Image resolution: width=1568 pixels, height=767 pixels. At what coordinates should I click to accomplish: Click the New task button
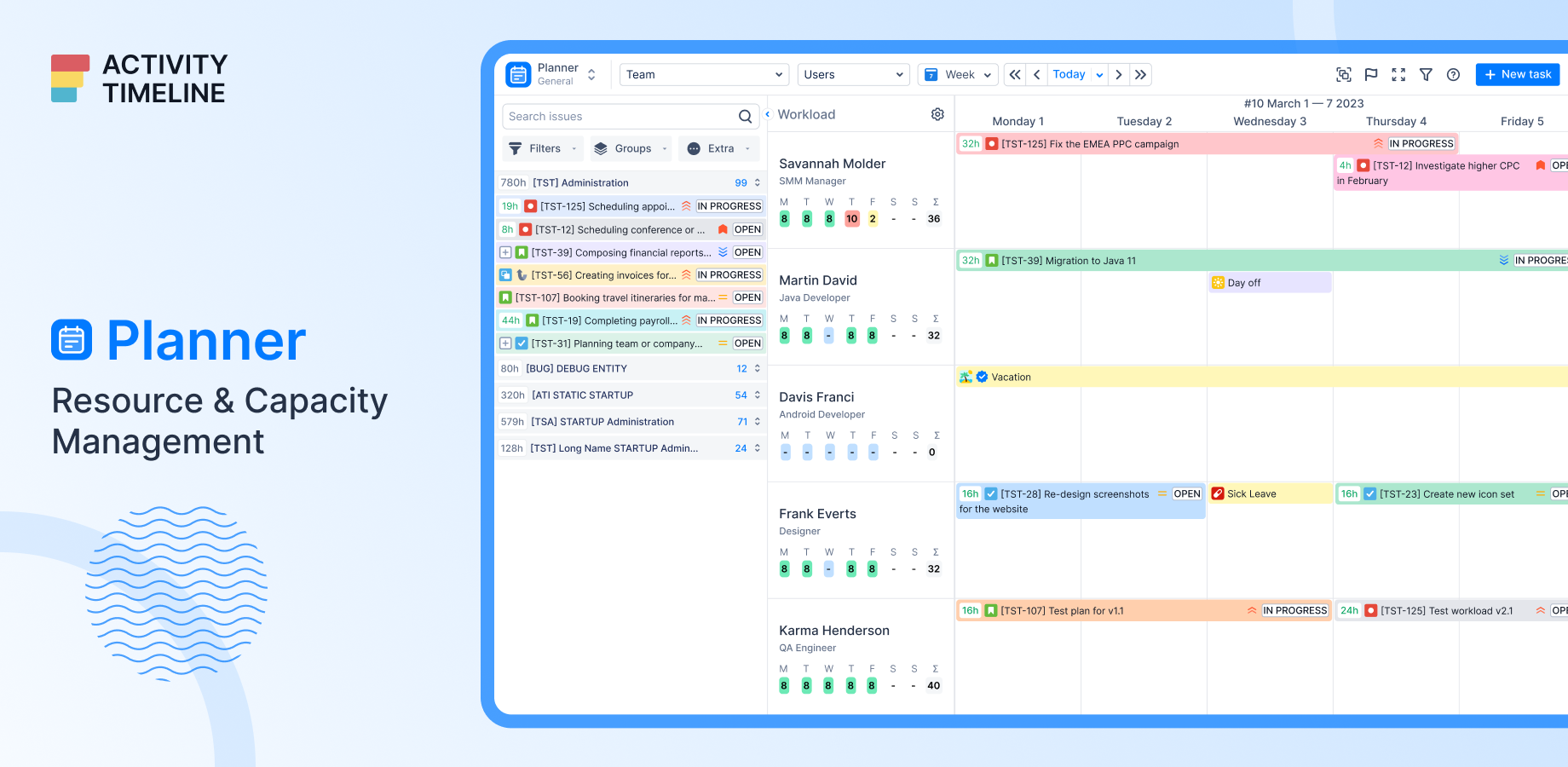(x=1518, y=75)
